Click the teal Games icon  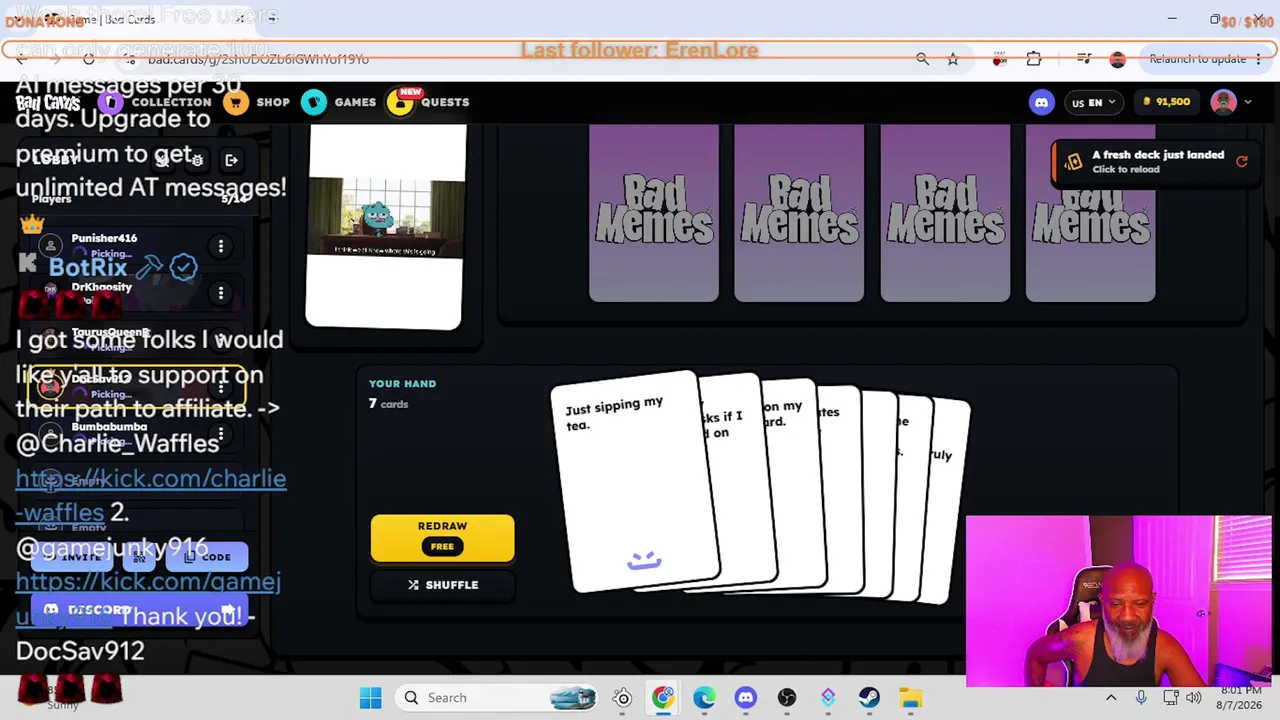pos(314,102)
